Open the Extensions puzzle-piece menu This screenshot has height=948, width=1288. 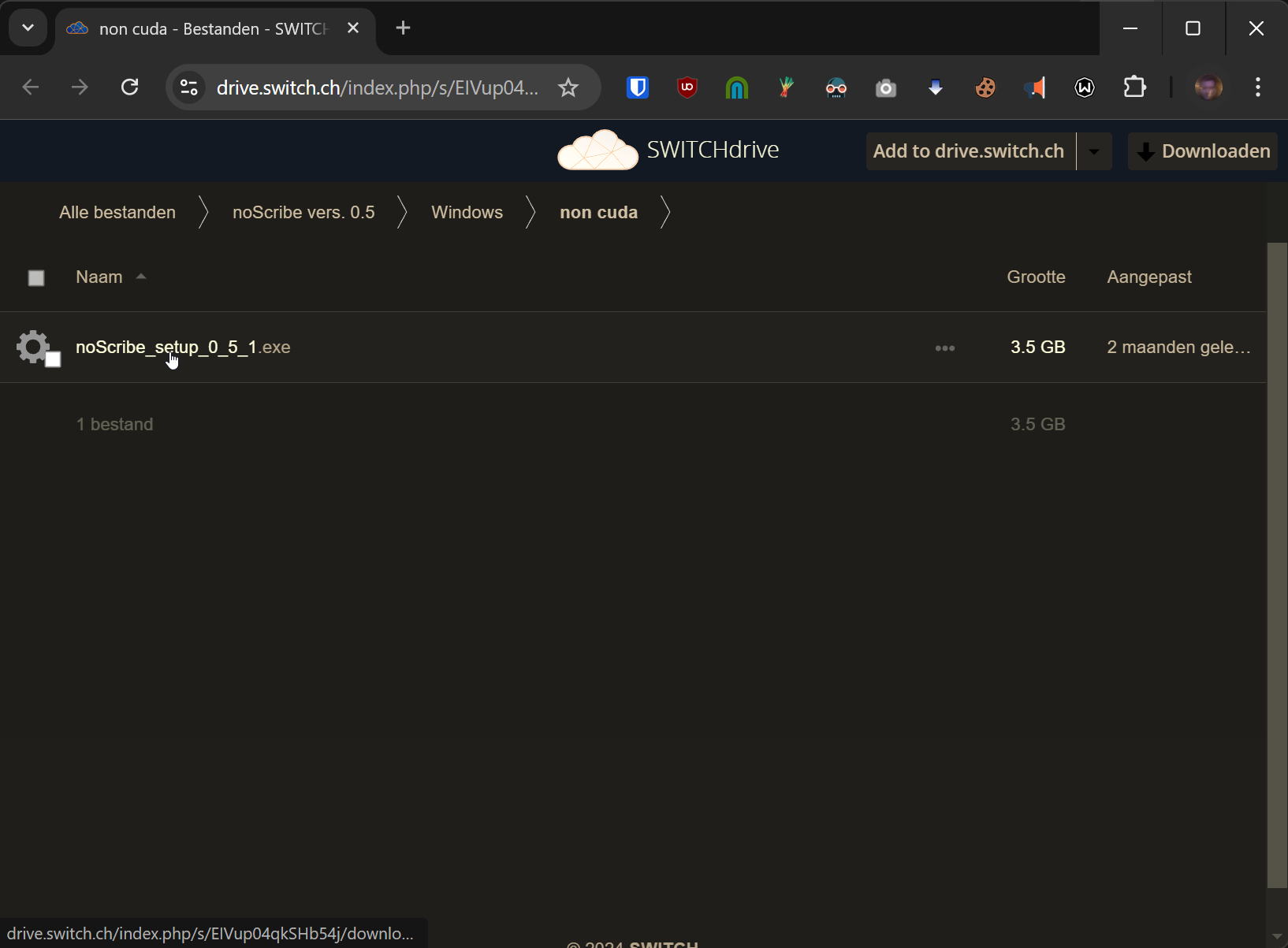1134,87
